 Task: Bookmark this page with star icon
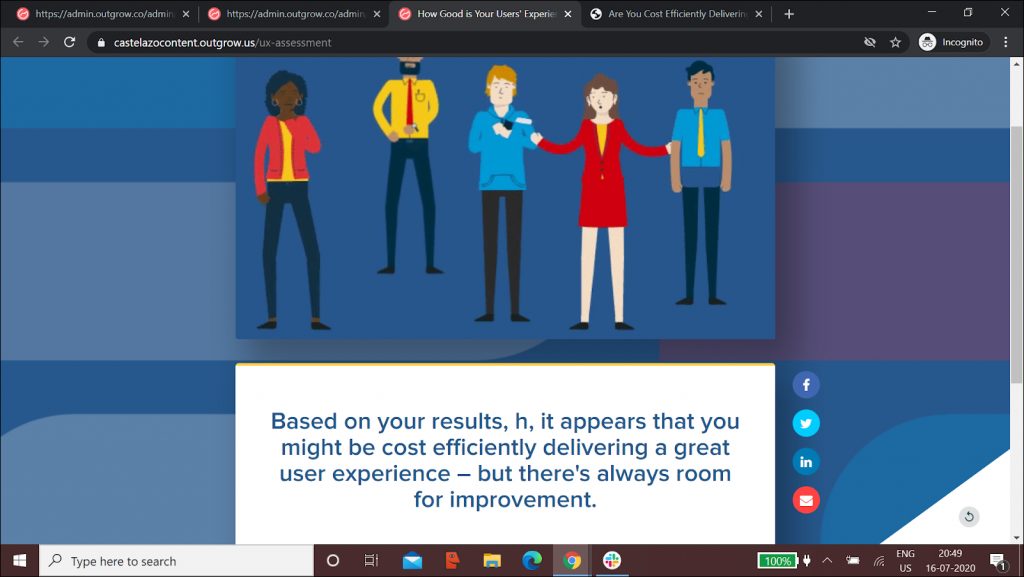pyautogui.click(x=896, y=42)
